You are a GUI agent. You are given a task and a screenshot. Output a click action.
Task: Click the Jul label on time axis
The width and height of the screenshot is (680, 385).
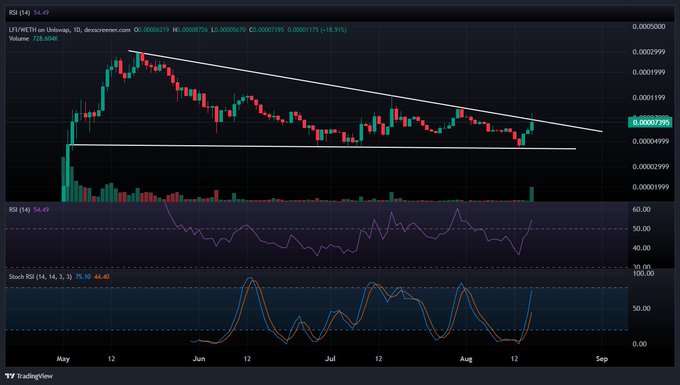[x=330, y=359]
